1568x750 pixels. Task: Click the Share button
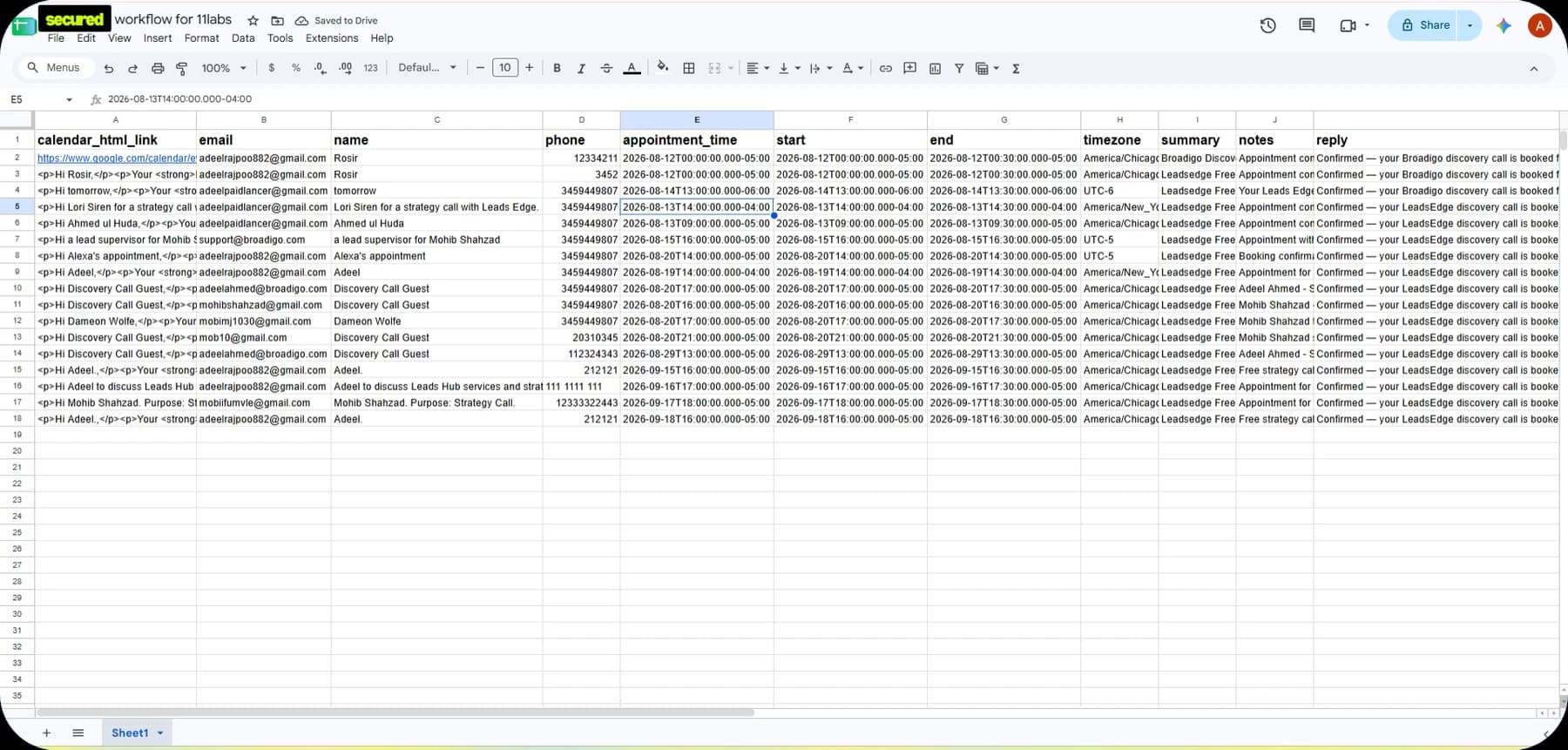point(1424,25)
